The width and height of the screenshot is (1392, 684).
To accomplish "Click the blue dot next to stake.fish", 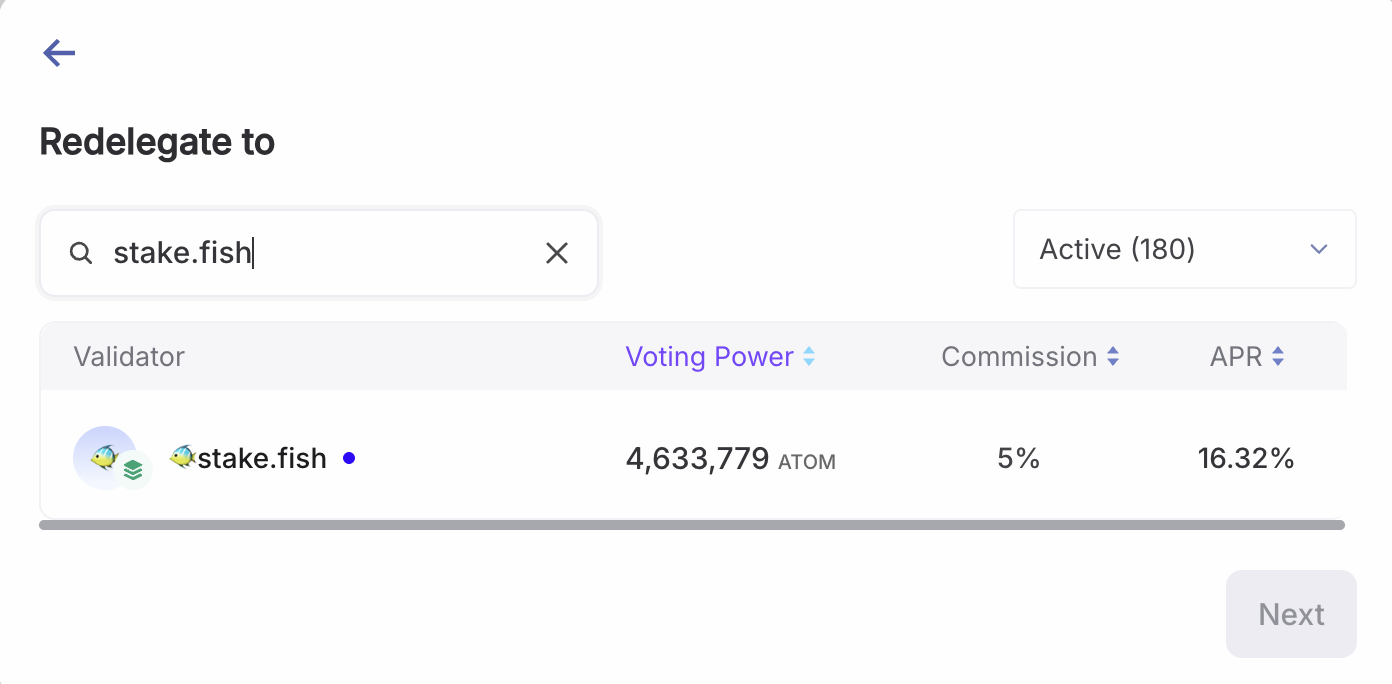I will click(349, 458).
